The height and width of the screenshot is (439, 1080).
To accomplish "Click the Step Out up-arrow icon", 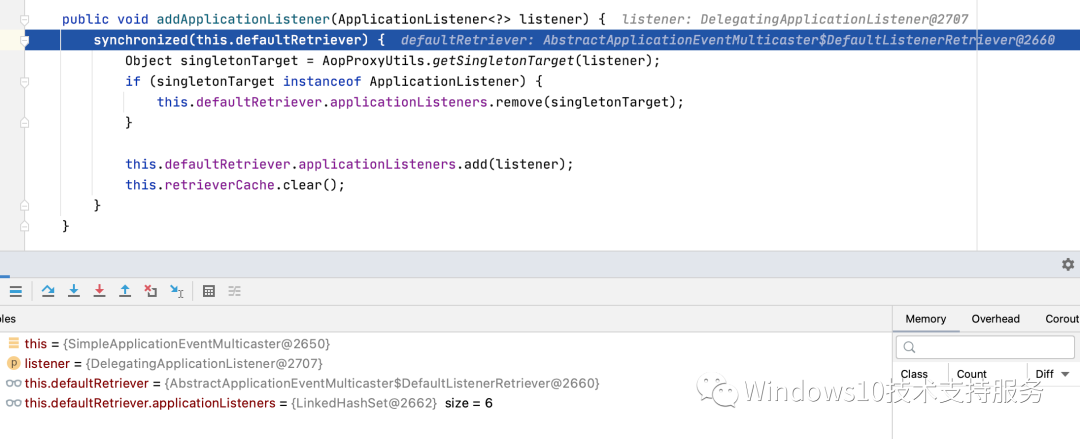I will click(x=125, y=292).
